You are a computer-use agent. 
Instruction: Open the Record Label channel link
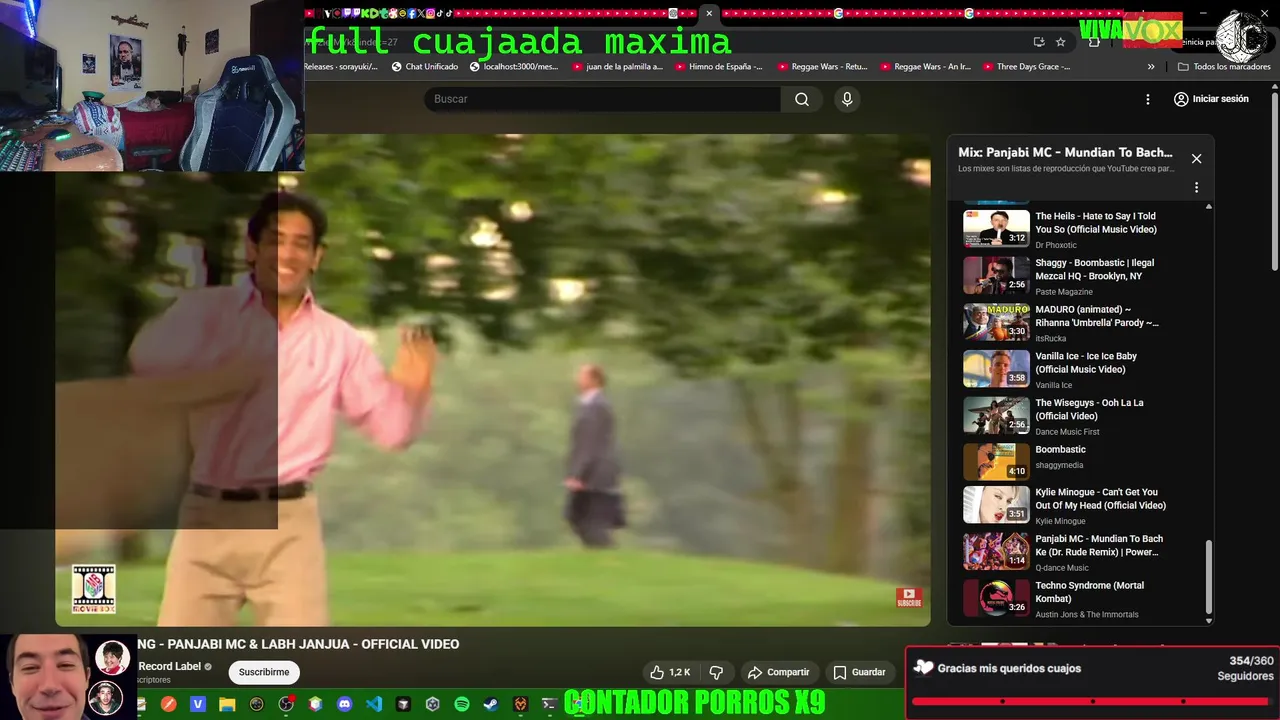(x=170, y=666)
